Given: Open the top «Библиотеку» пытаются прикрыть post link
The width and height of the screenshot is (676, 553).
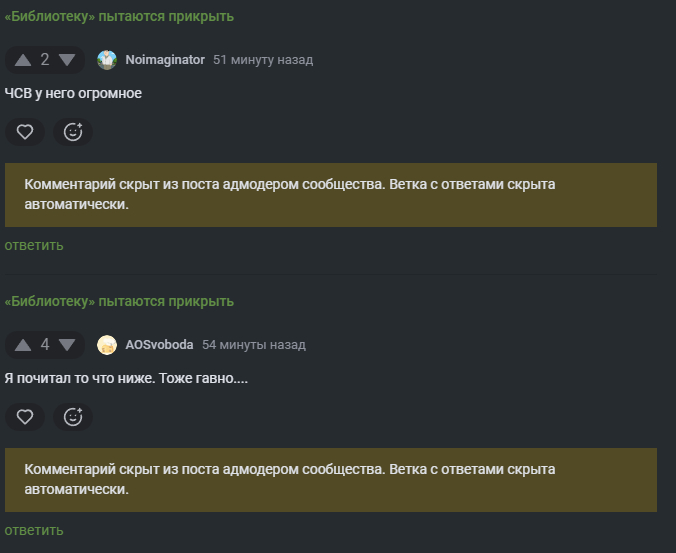Looking at the screenshot, I should point(119,16).
